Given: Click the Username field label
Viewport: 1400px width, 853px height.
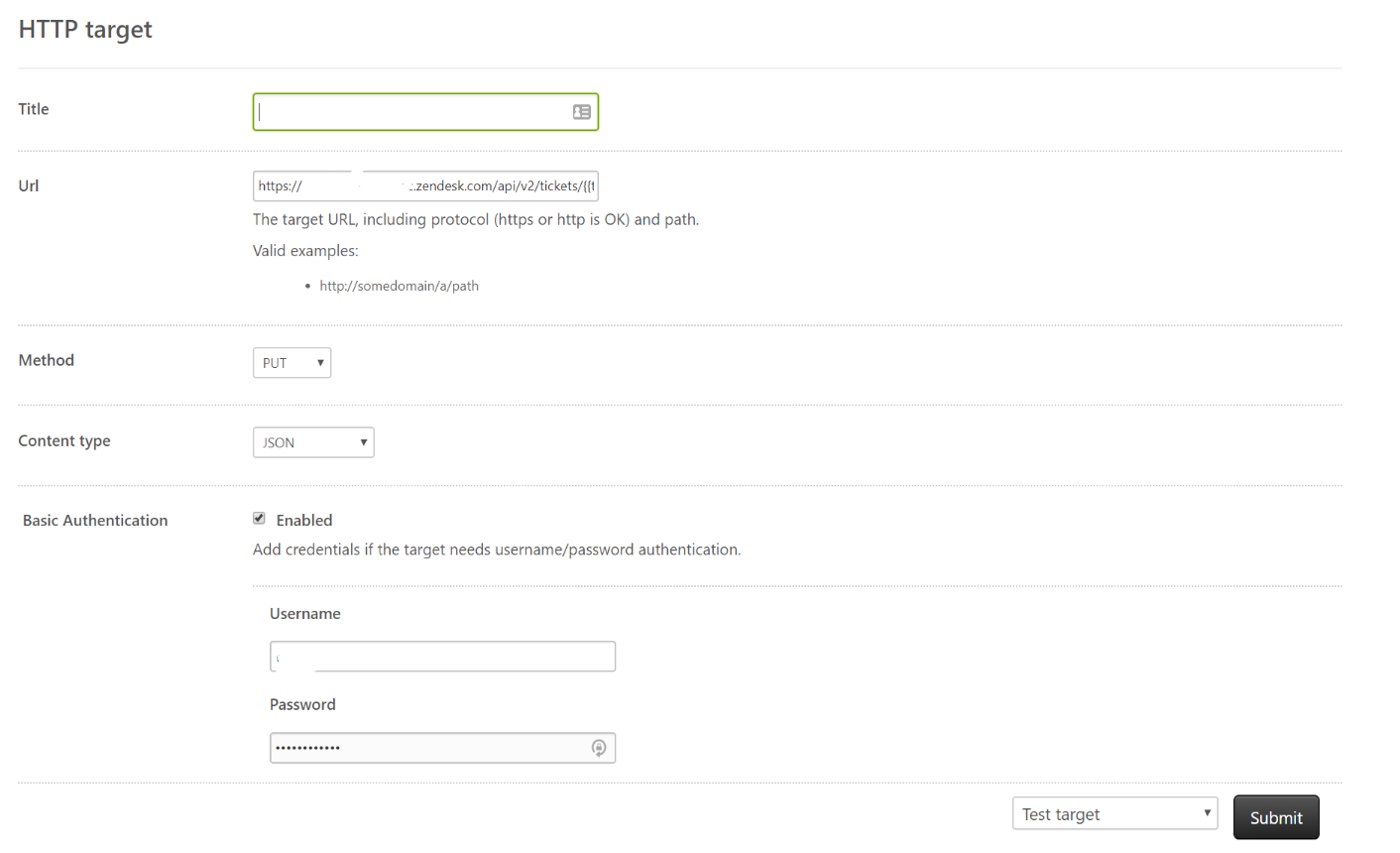Looking at the screenshot, I should (x=304, y=613).
